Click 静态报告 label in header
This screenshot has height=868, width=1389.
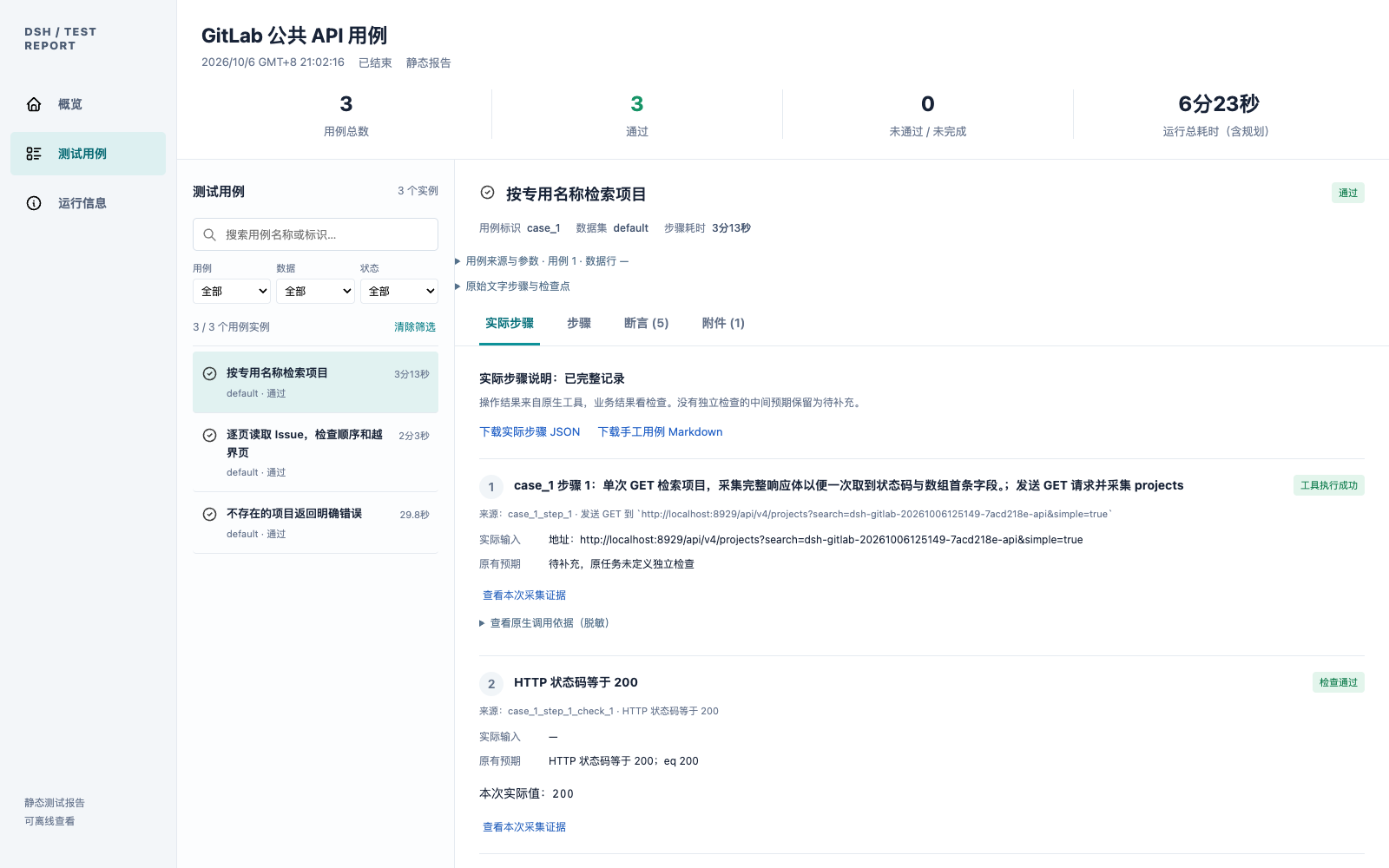pyautogui.click(x=428, y=62)
